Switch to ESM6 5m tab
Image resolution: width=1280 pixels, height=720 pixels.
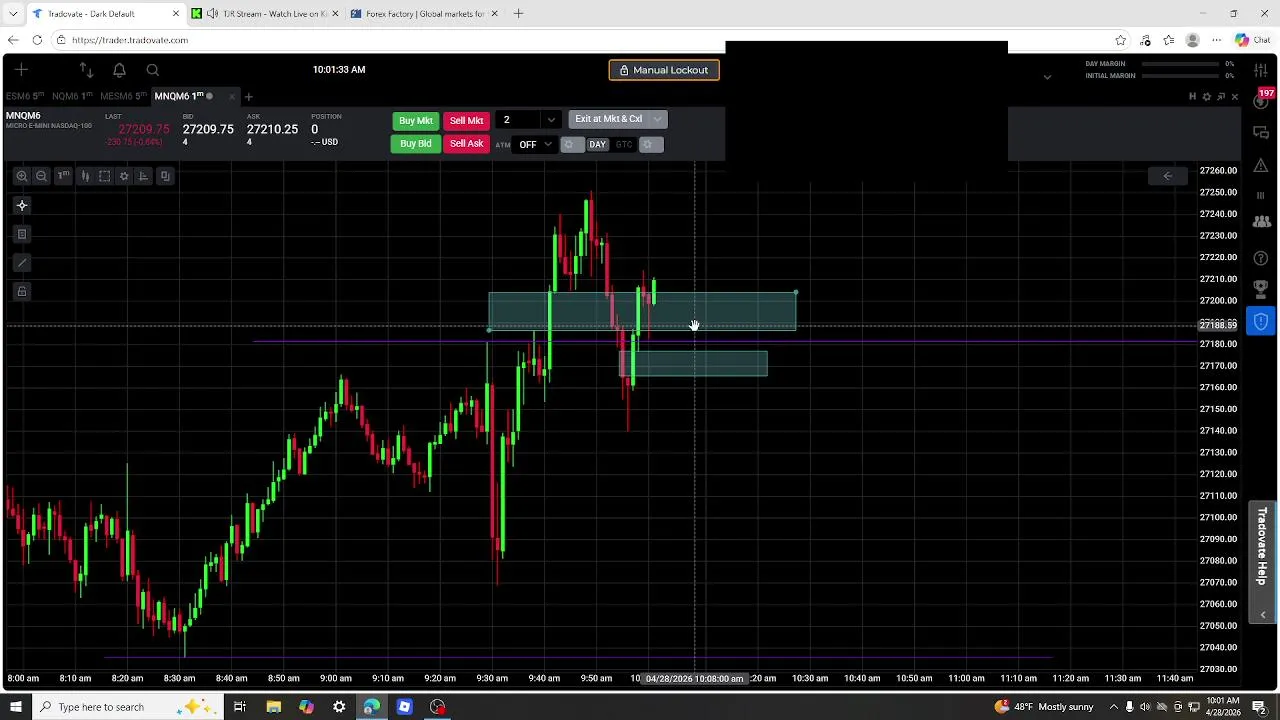[25, 96]
